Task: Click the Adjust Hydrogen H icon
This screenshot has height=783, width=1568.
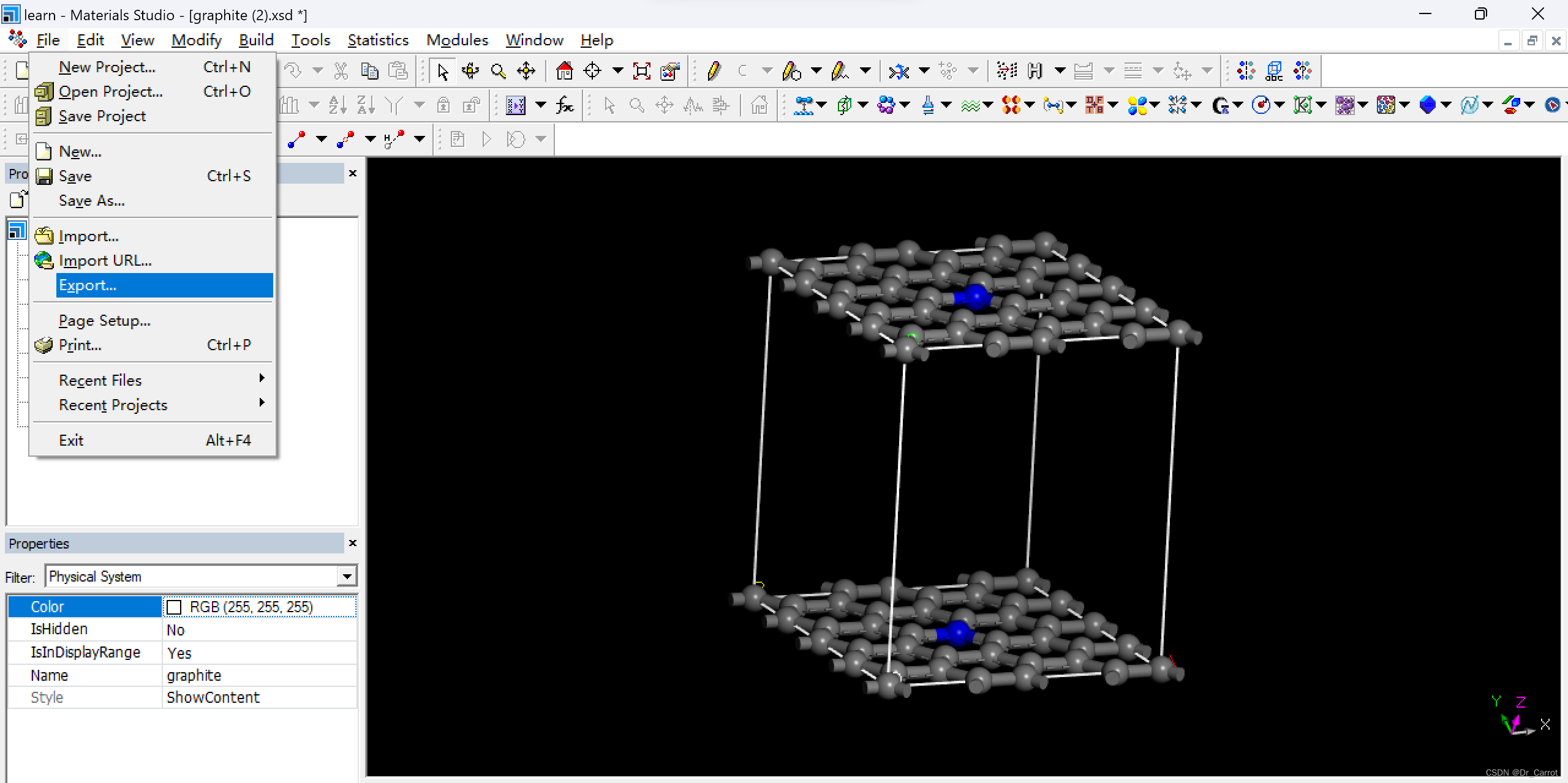Action: click(1035, 72)
